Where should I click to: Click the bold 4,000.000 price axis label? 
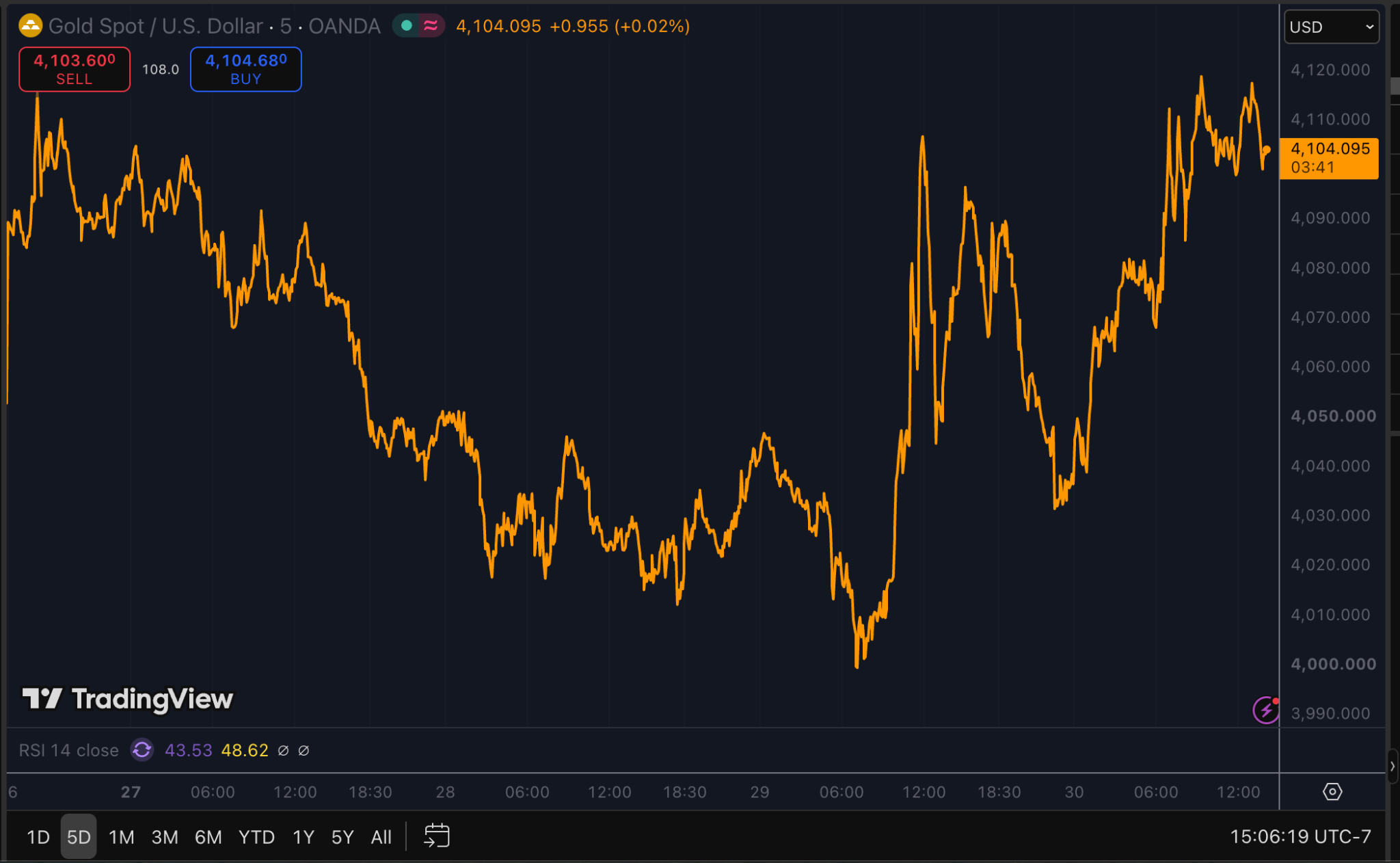pos(1333,663)
